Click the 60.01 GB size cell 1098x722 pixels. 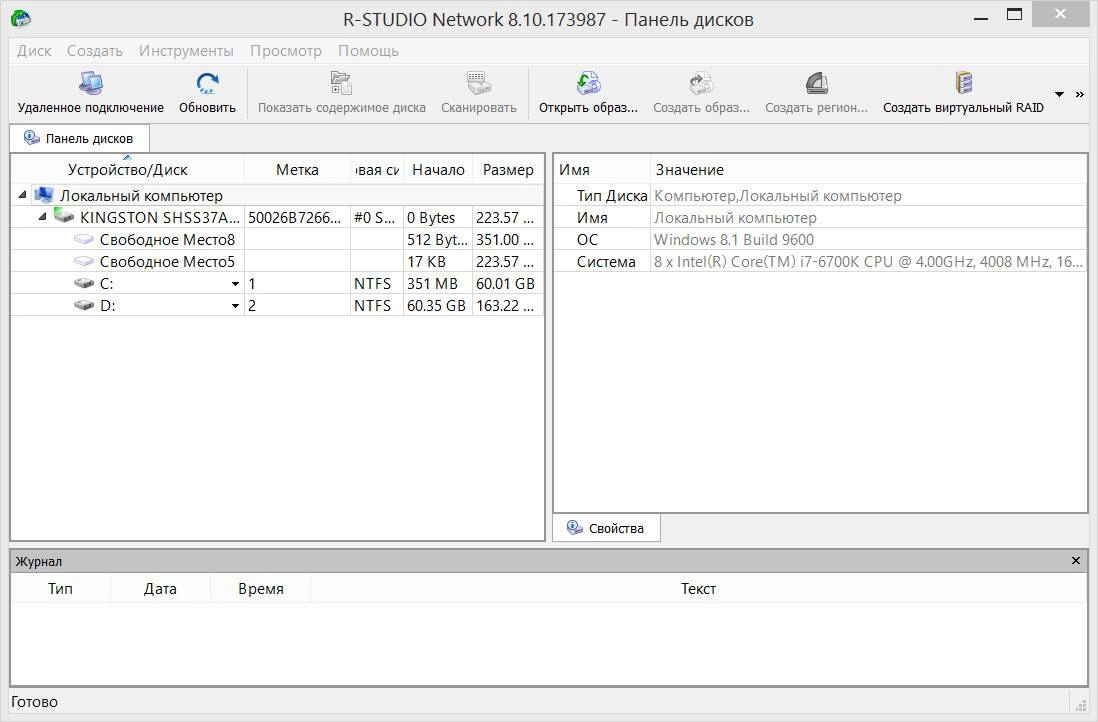(506, 284)
